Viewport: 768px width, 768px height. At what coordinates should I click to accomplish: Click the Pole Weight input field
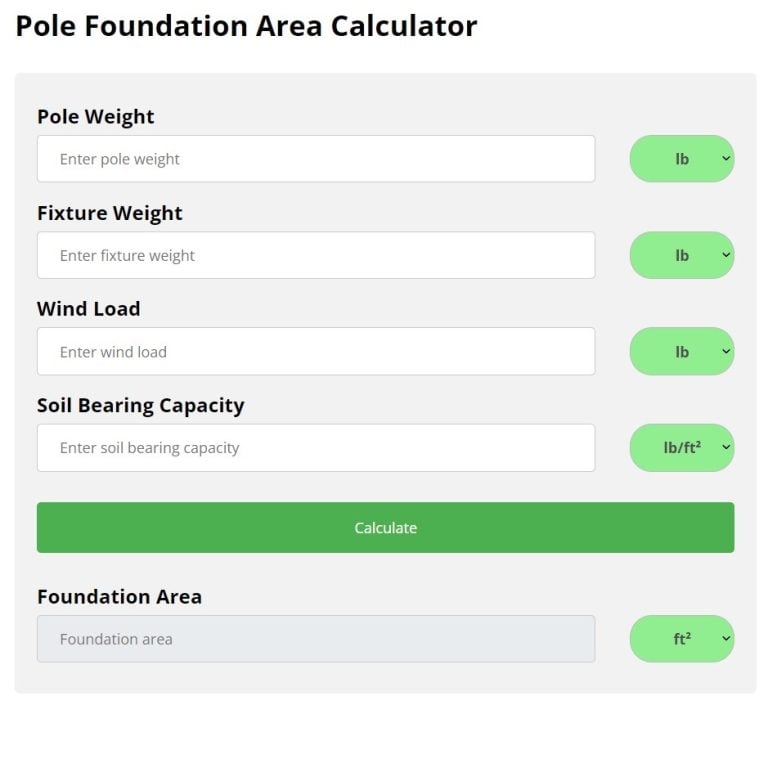tap(315, 159)
